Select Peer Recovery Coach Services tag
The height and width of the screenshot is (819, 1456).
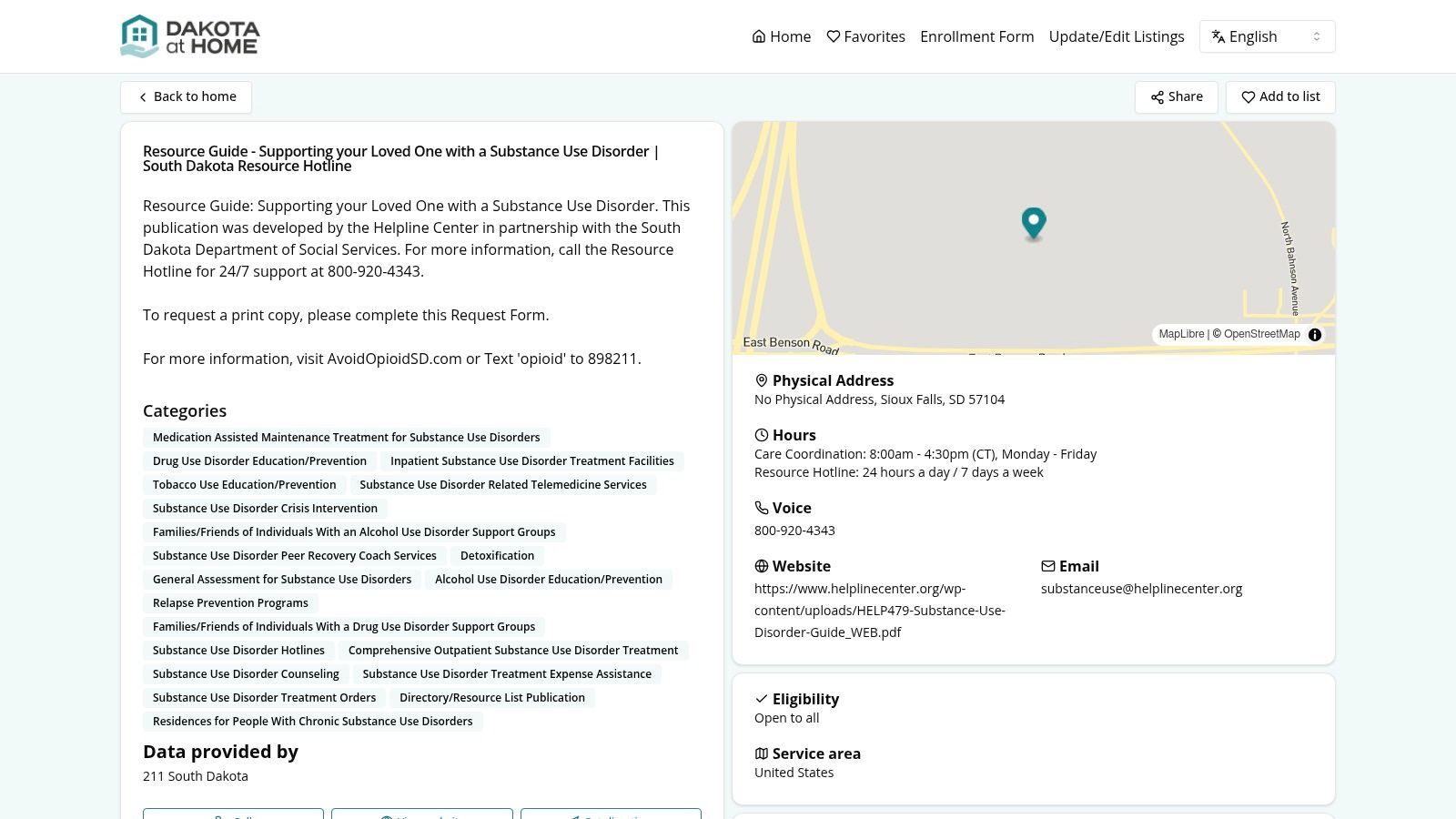(295, 556)
